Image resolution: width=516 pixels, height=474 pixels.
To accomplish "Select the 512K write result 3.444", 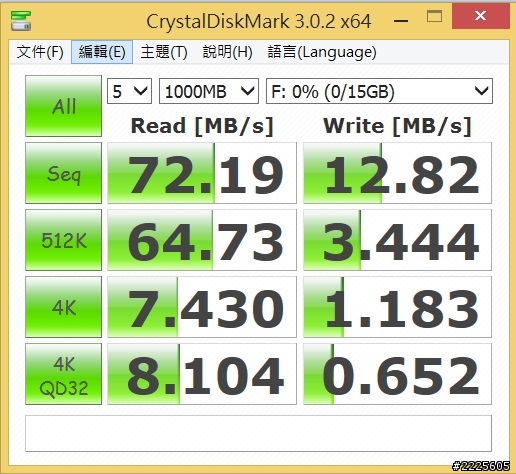I will coord(397,240).
